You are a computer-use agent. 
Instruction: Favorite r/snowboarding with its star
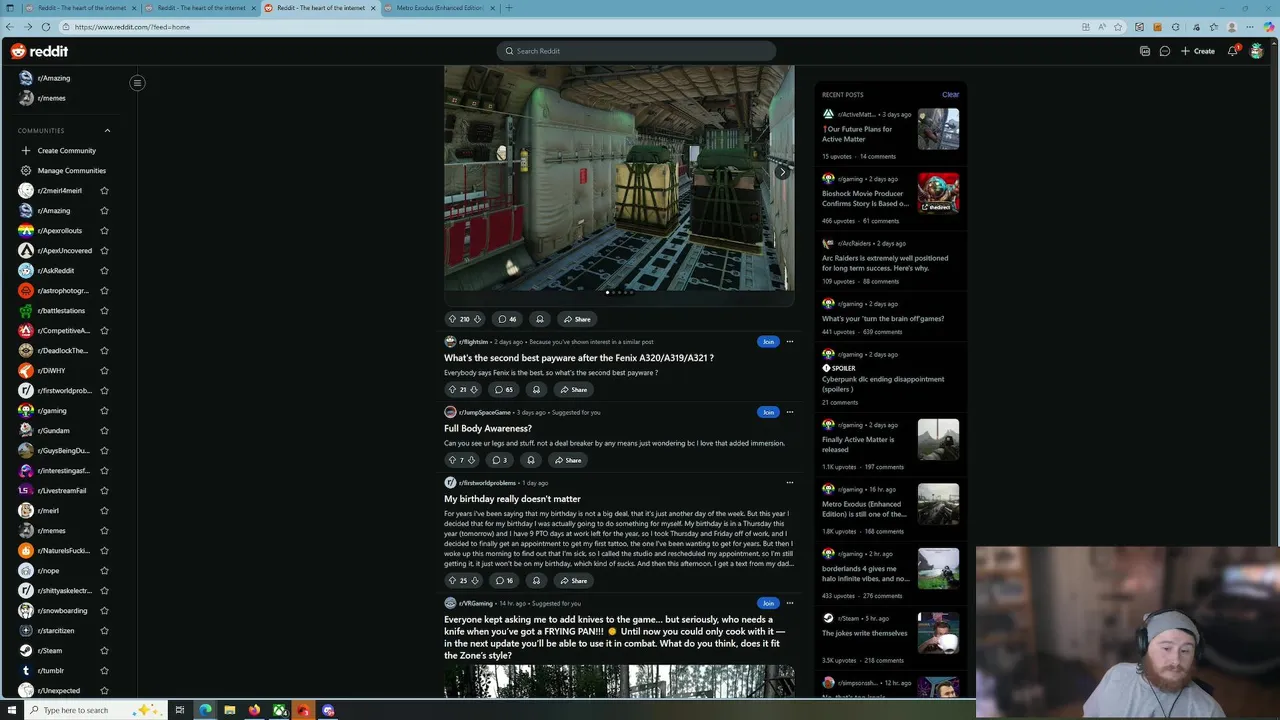click(x=104, y=611)
